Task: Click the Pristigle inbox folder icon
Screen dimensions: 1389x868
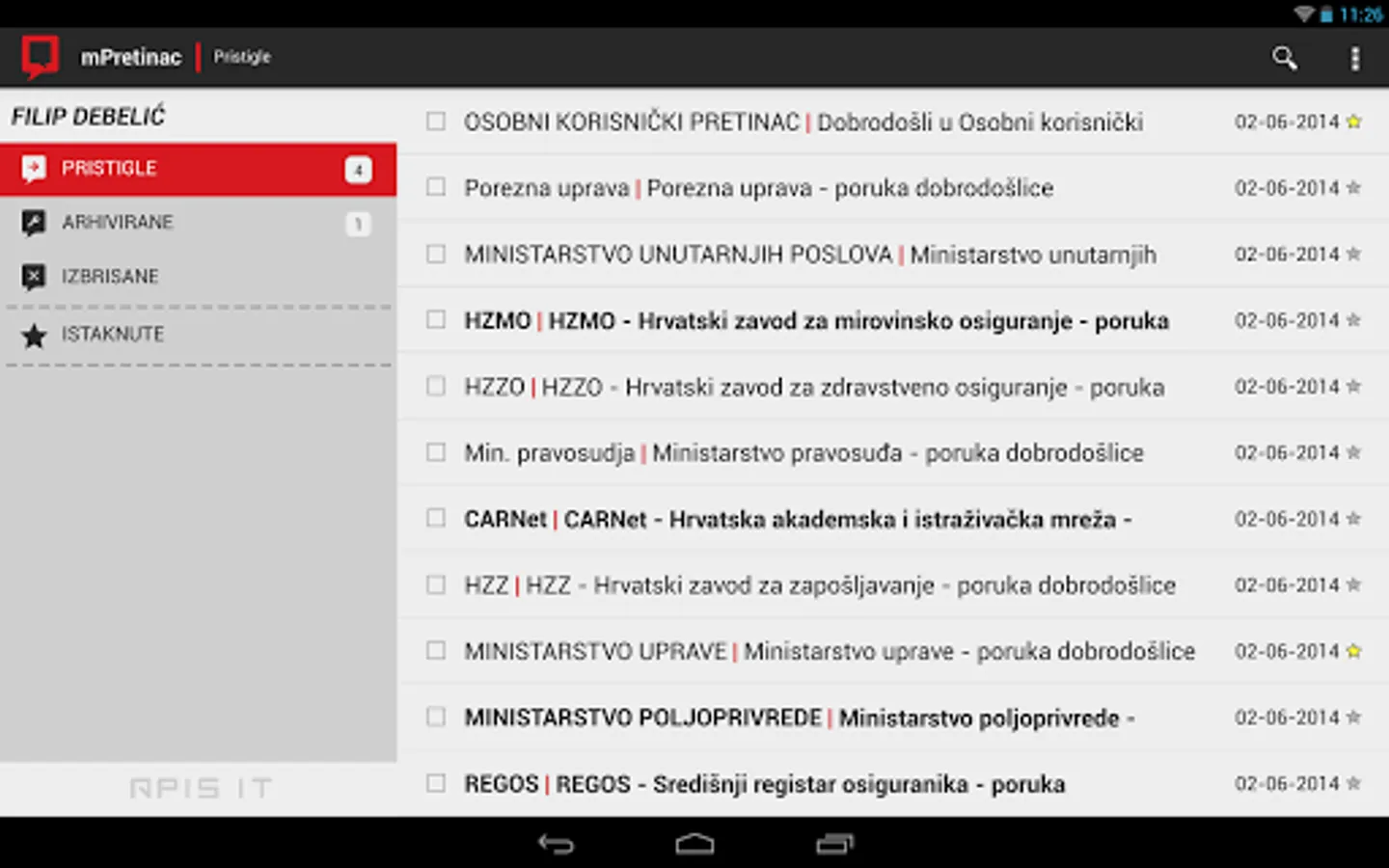Action: pos(34,169)
